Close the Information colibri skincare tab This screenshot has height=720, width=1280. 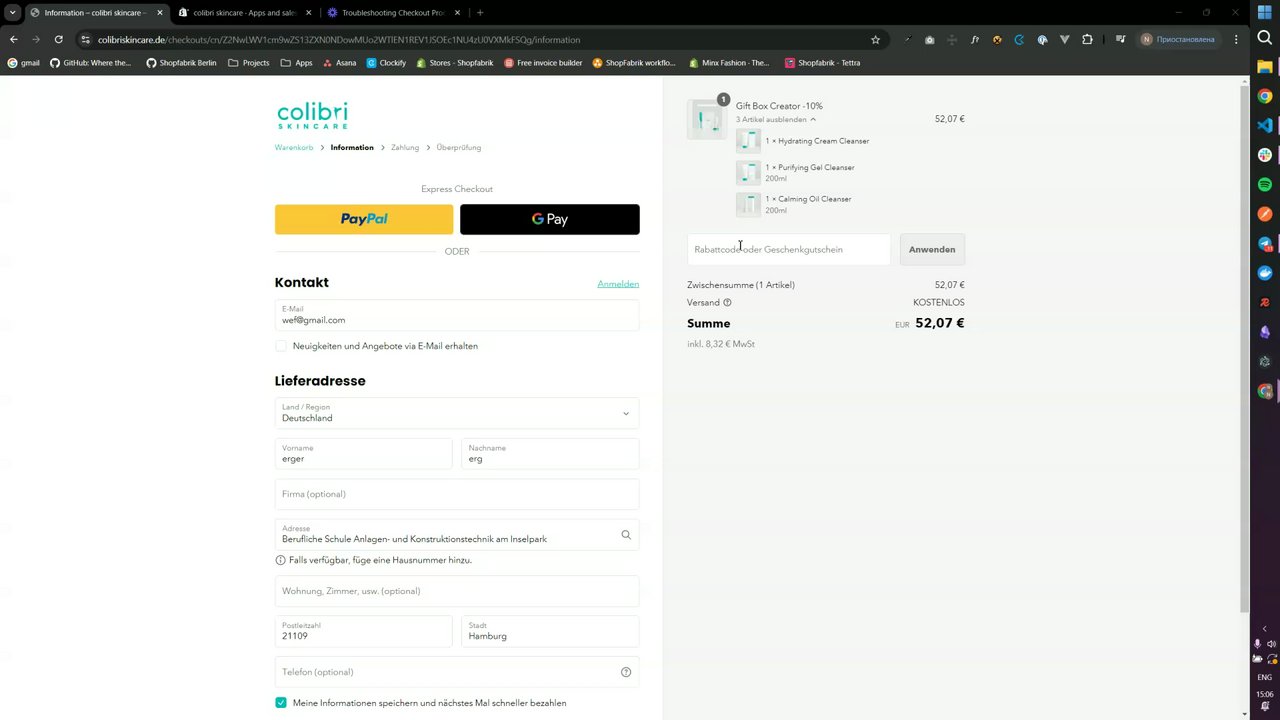click(x=160, y=13)
